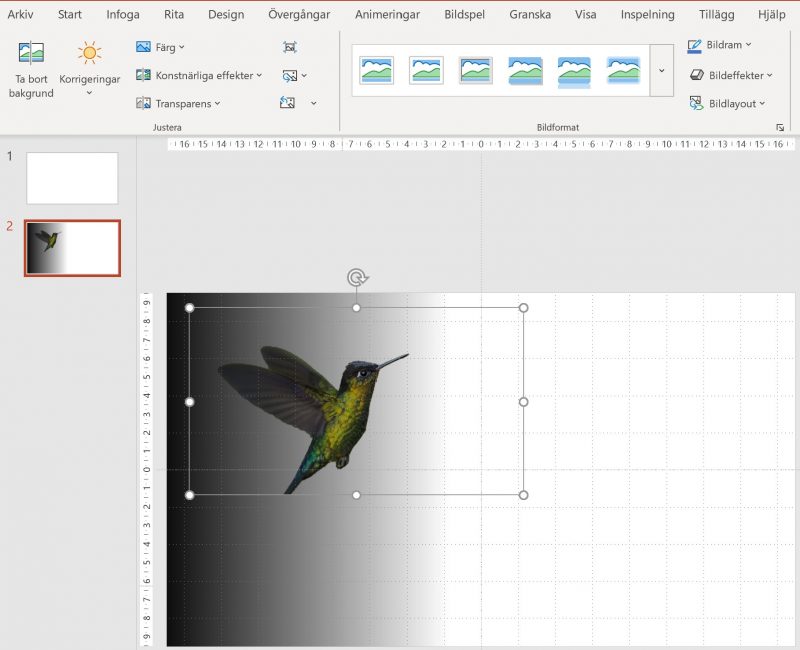Click the bottom-middle sizing handle
The width and height of the screenshot is (800, 650).
(x=357, y=495)
